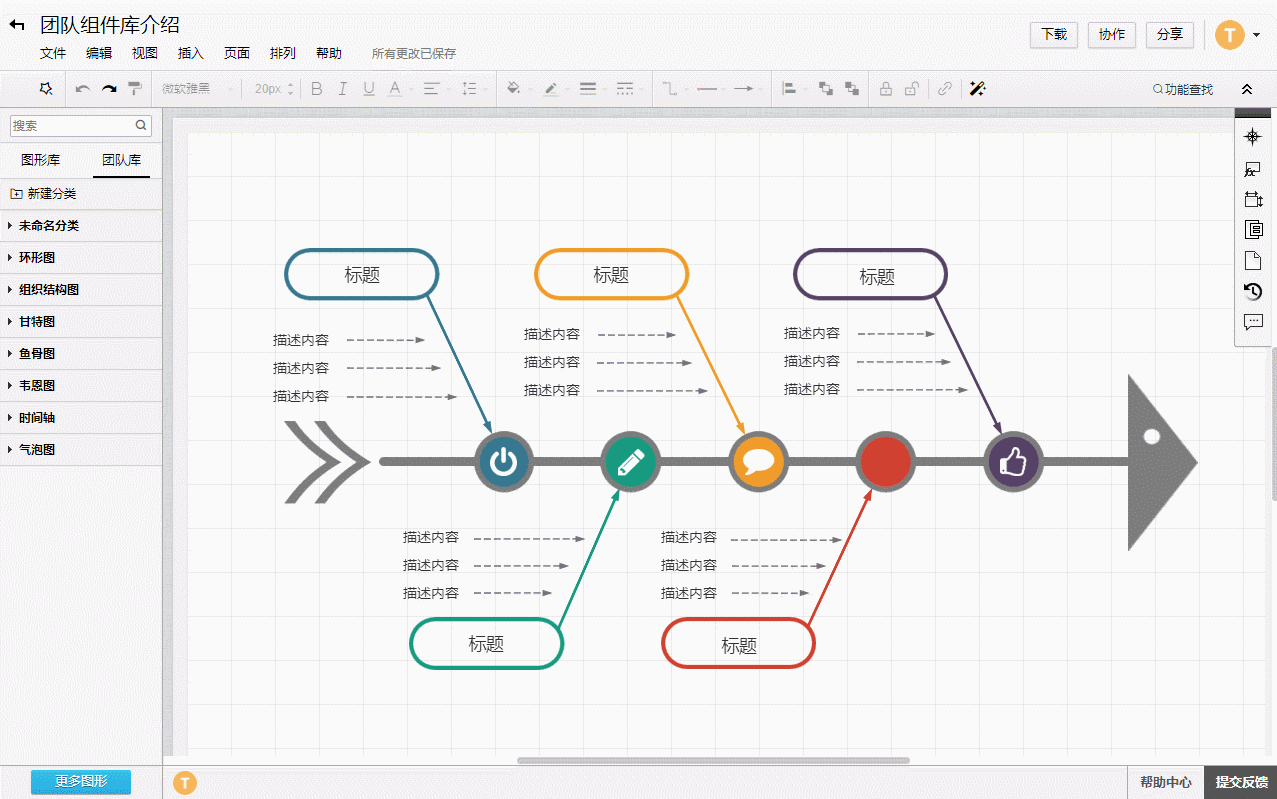Viewport: 1277px width, 799px height.
Task: Click the 分享 share button
Action: tap(1170, 35)
